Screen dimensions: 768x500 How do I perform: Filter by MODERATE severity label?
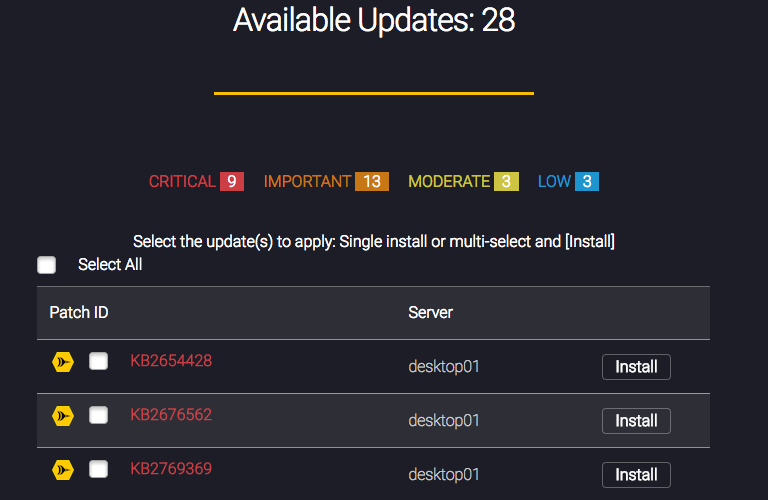pyautogui.click(x=449, y=182)
